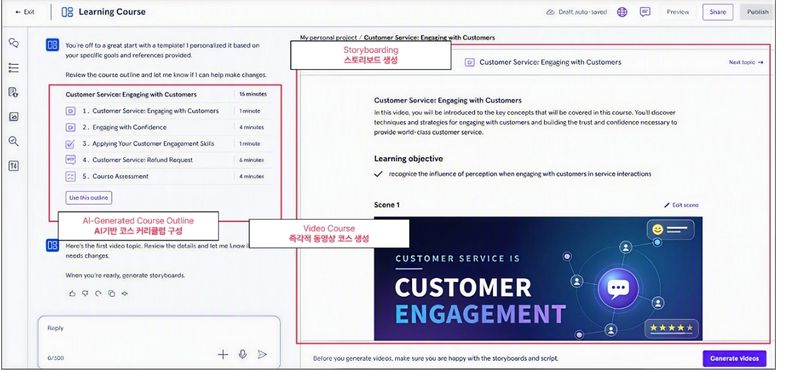
Task: Select outline item 4. Customer Service: Refund Request
Action: [168, 160]
